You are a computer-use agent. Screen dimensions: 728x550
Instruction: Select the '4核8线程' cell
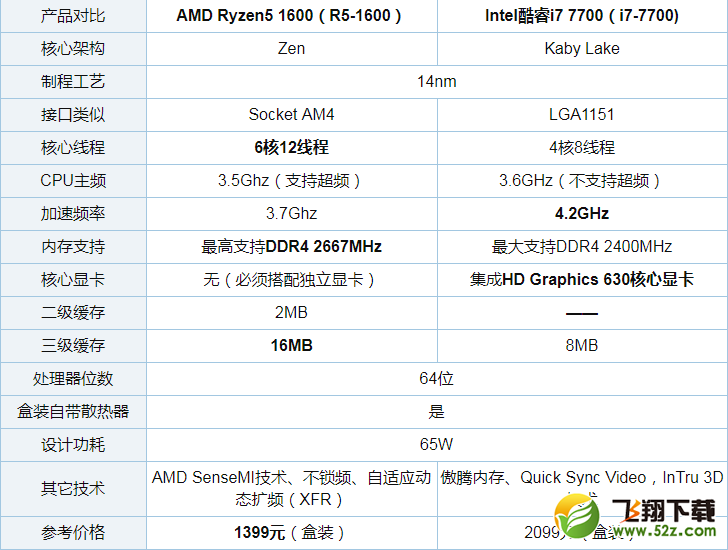(x=582, y=148)
